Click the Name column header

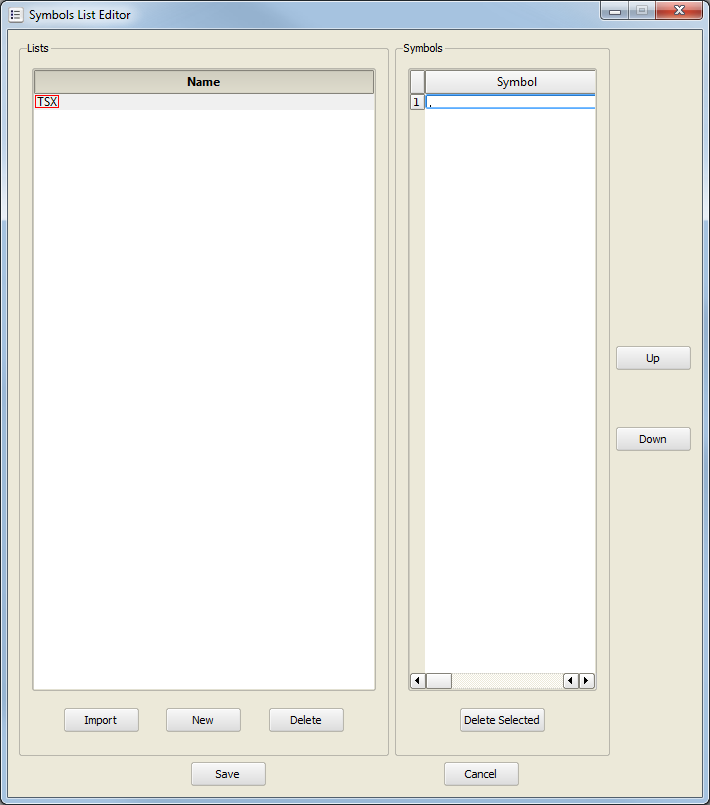tap(204, 82)
